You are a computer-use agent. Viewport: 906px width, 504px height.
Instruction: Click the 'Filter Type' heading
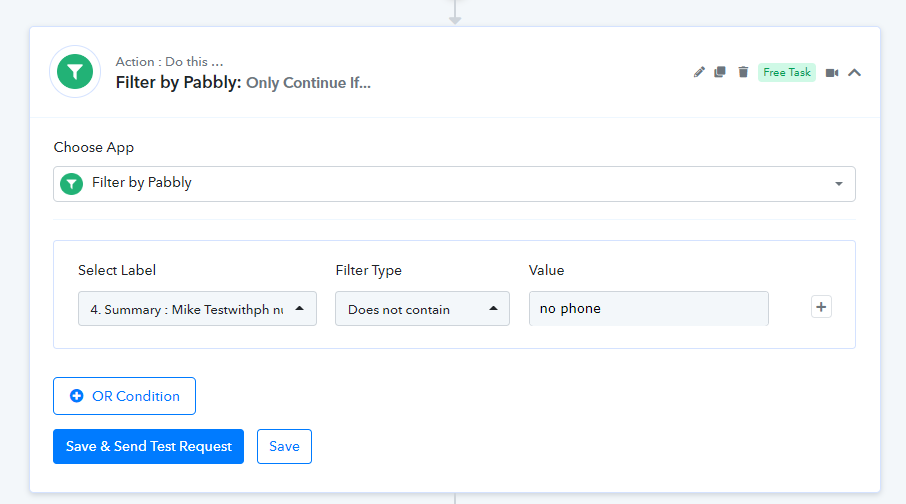(x=369, y=270)
